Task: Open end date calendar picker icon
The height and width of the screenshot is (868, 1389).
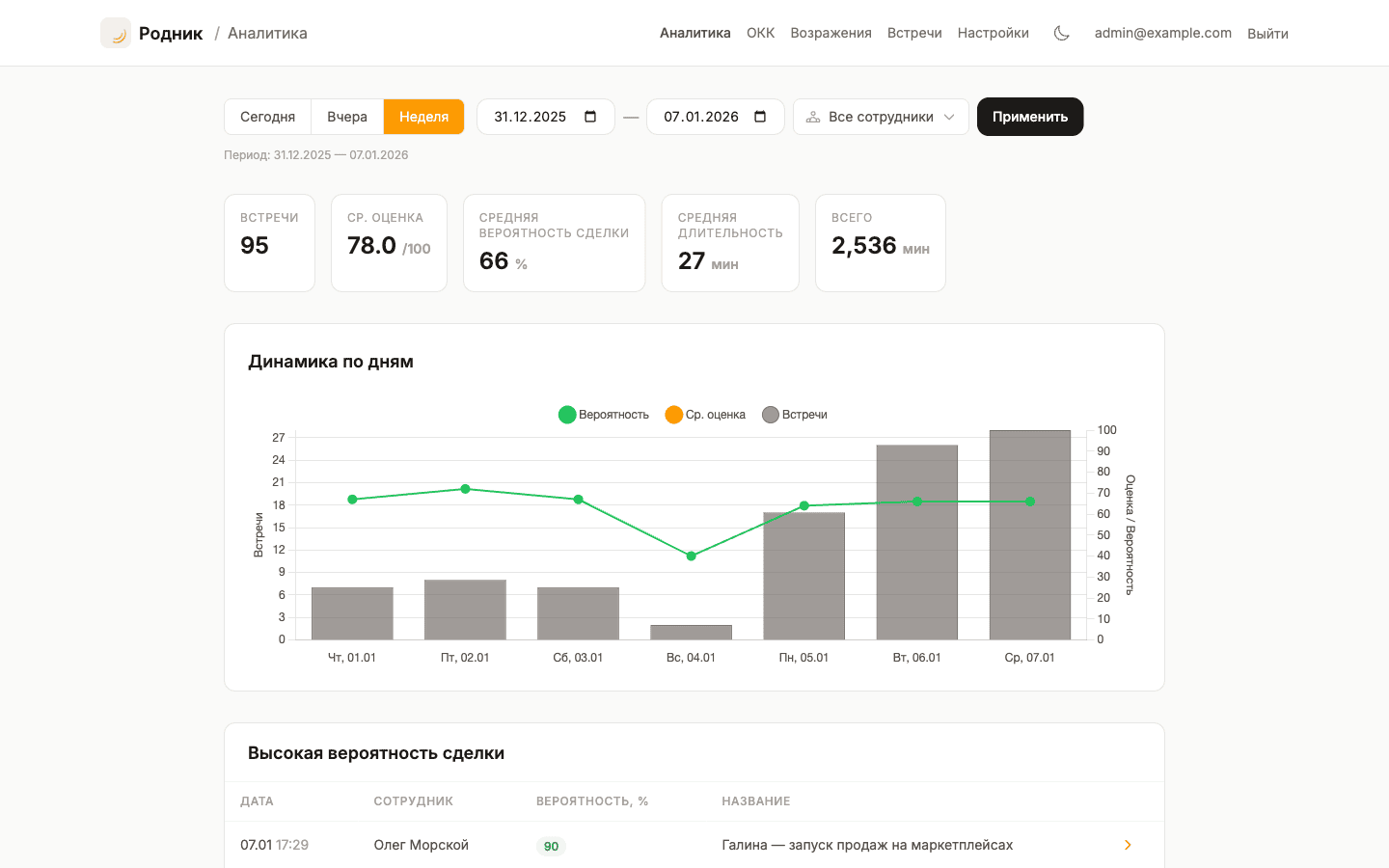Action: pos(760,117)
